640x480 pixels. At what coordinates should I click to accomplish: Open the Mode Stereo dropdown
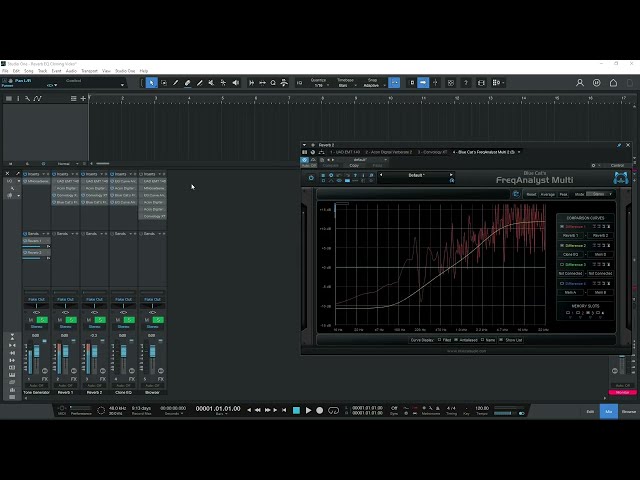600,194
